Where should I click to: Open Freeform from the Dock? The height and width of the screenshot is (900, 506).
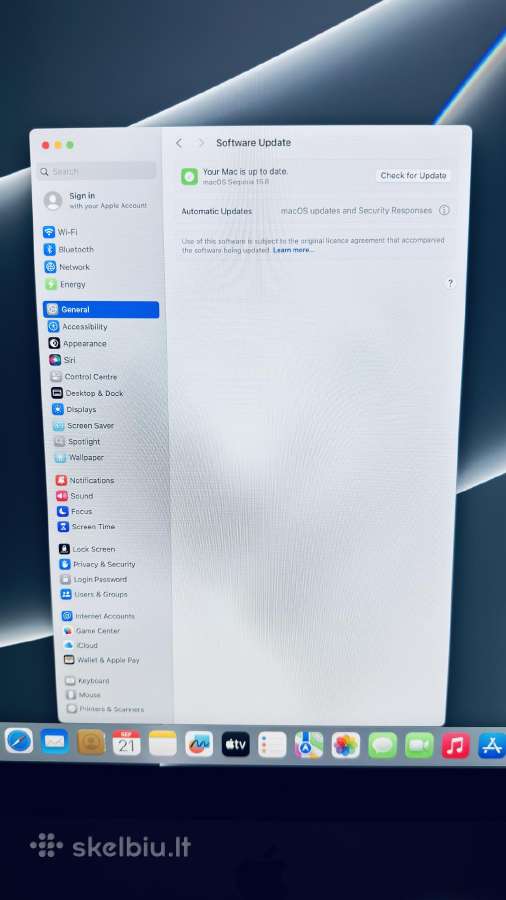[199, 744]
